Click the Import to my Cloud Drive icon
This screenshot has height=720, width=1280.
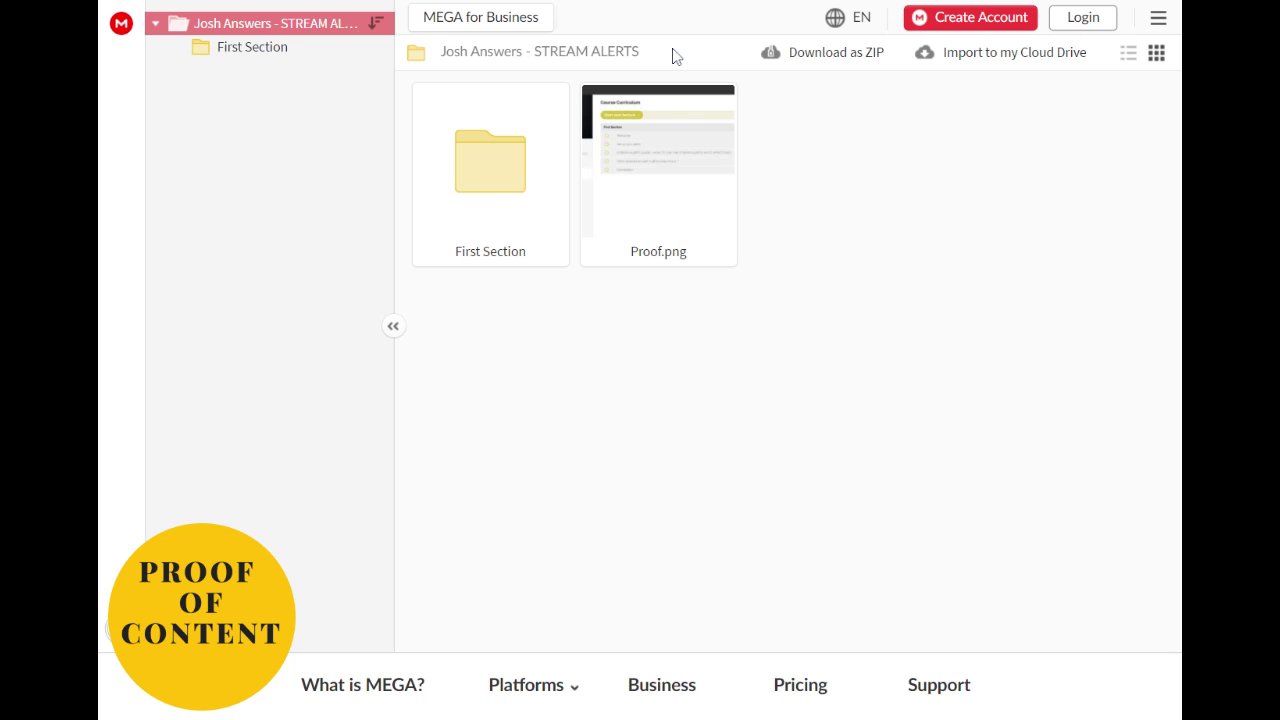[x=925, y=52]
